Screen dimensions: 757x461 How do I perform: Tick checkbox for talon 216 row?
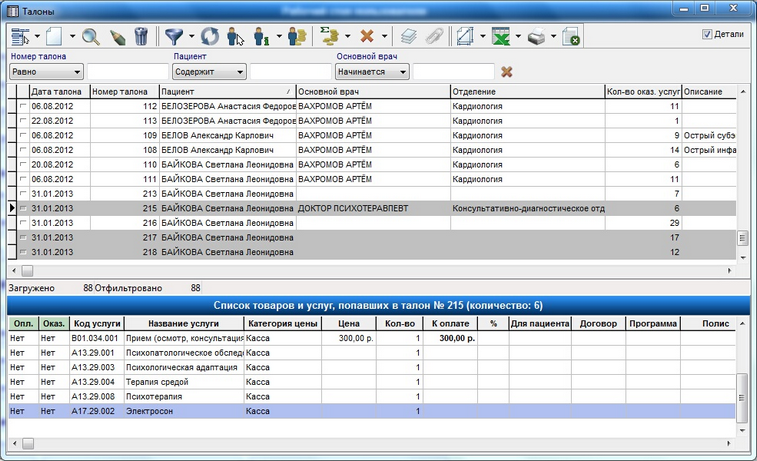(x=23, y=223)
